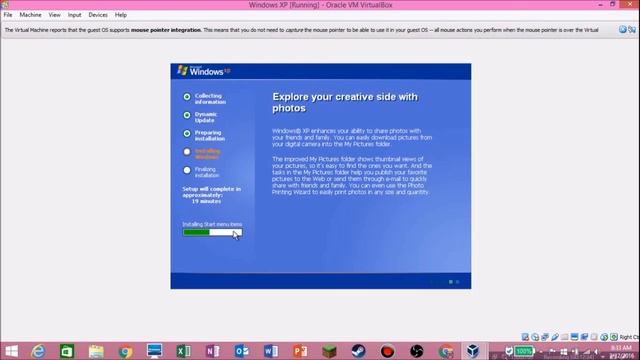
Task: Click the 100% battery indicator
Action: [x=524, y=351]
